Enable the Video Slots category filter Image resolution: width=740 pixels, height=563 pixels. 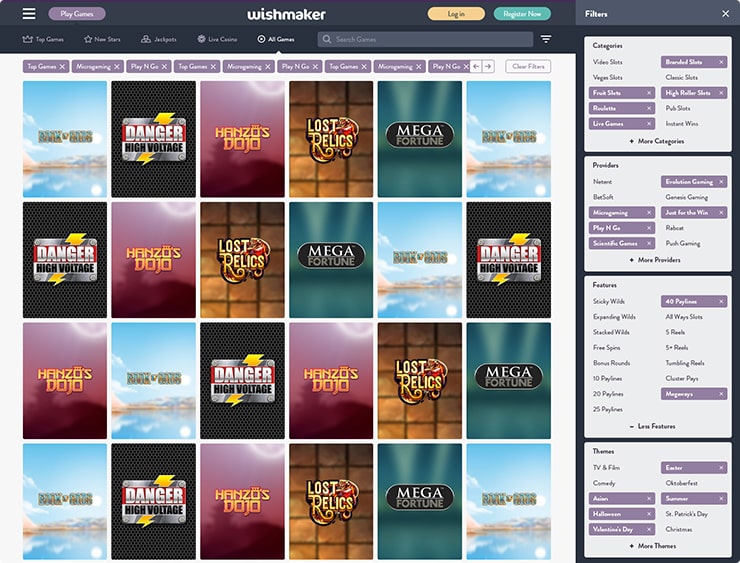click(607, 62)
